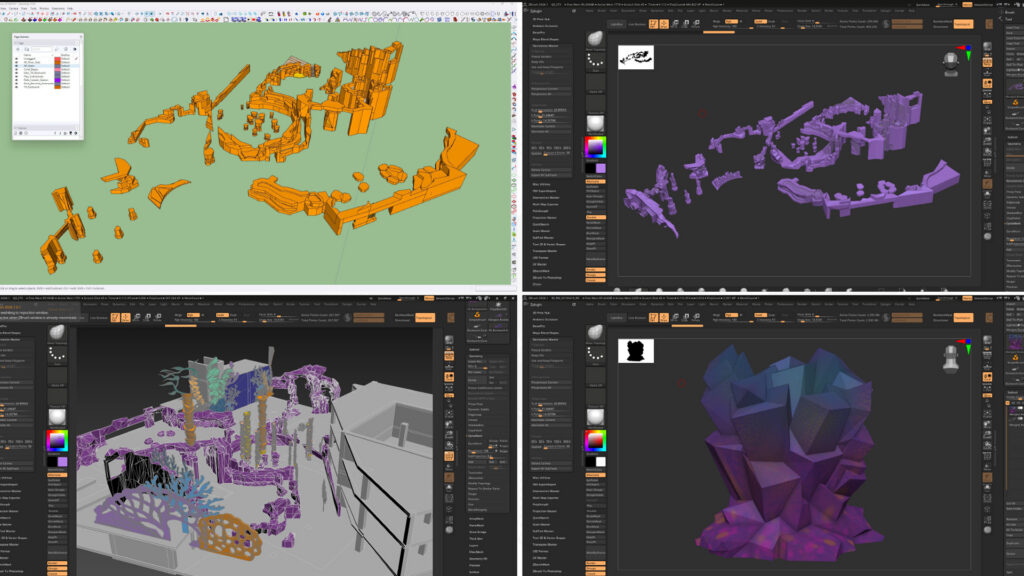Click white reference thumbnail in top-right ZBrush viewport
The height and width of the screenshot is (576, 1024).
click(635, 57)
